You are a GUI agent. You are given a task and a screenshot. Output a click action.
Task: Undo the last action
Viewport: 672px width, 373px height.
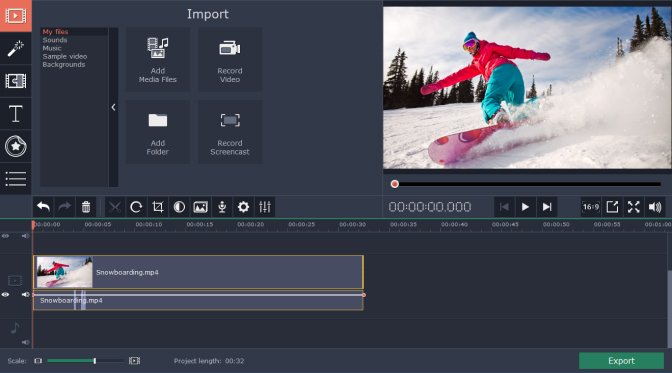coord(43,207)
